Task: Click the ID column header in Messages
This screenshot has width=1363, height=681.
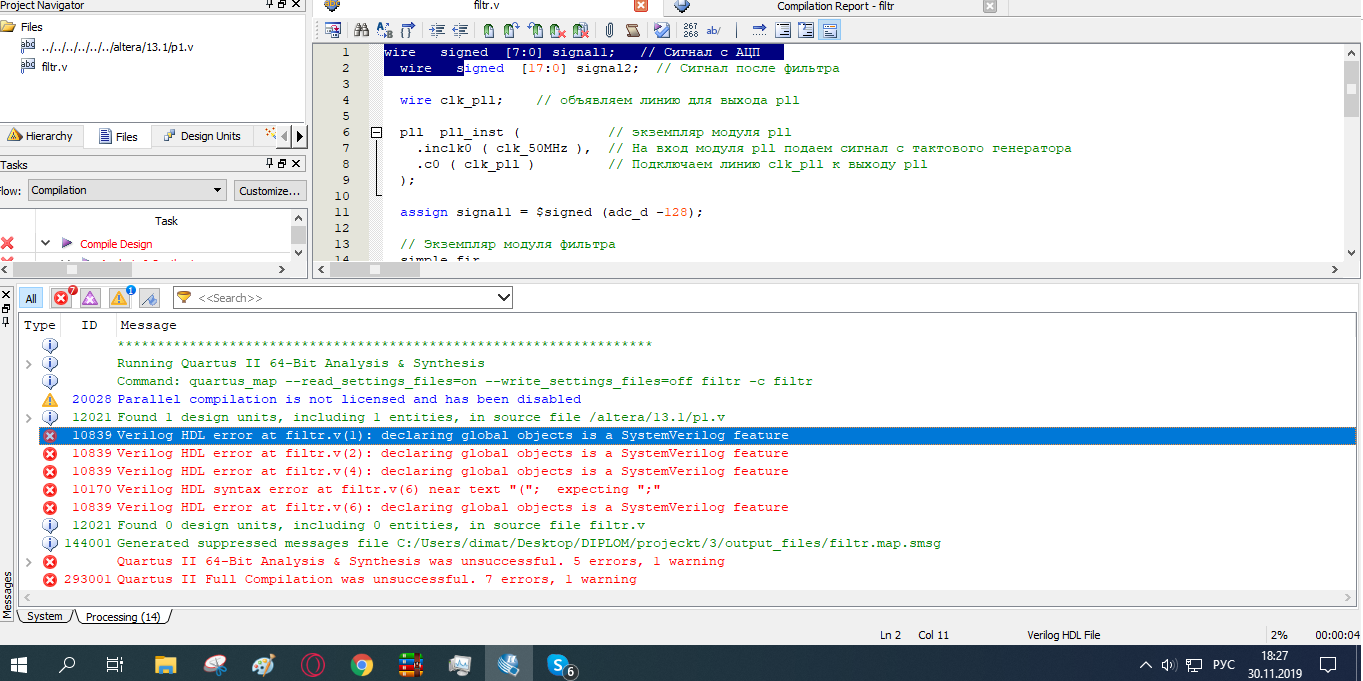Action: pos(89,325)
